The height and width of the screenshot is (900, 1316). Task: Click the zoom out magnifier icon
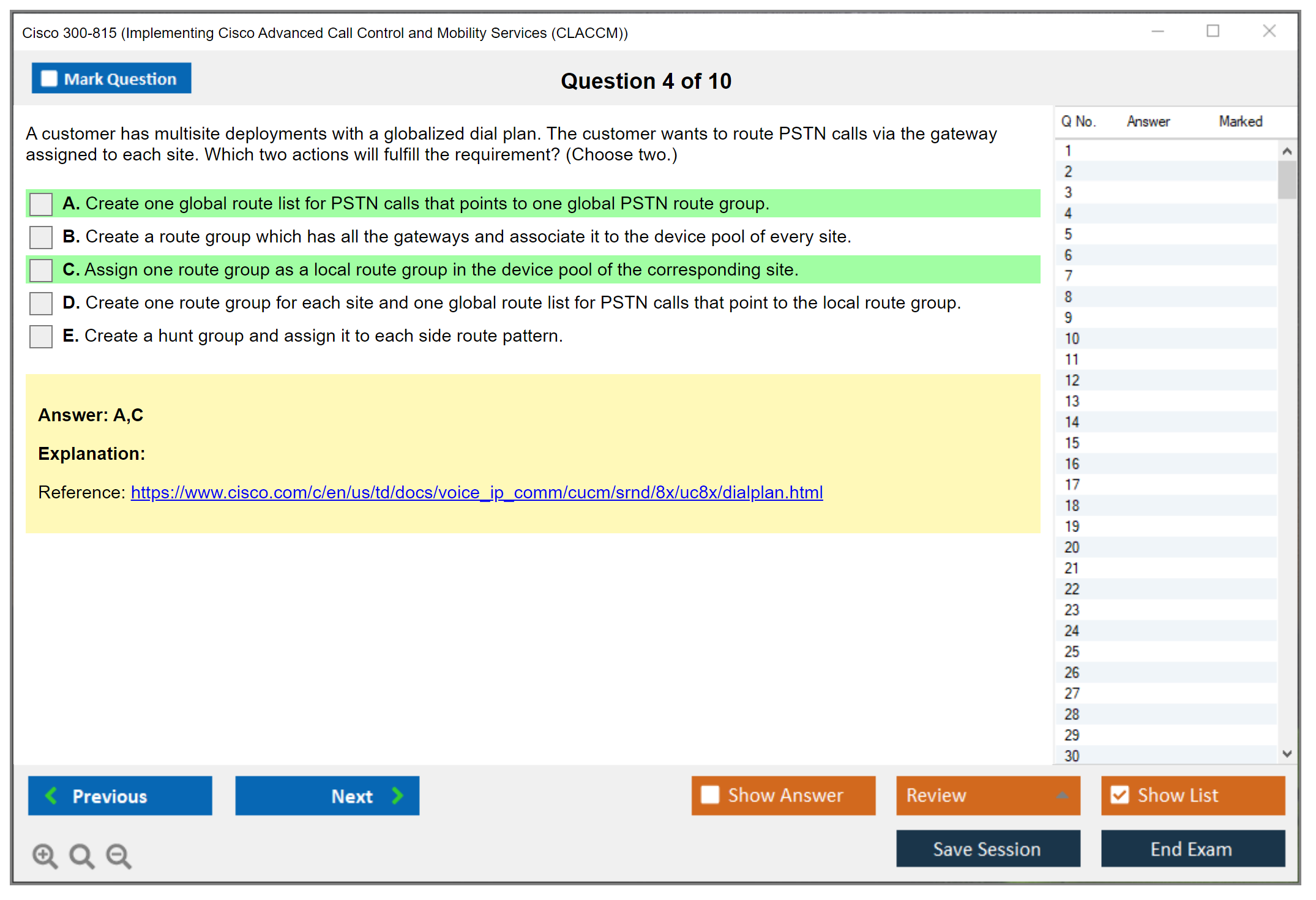pyautogui.click(x=118, y=855)
